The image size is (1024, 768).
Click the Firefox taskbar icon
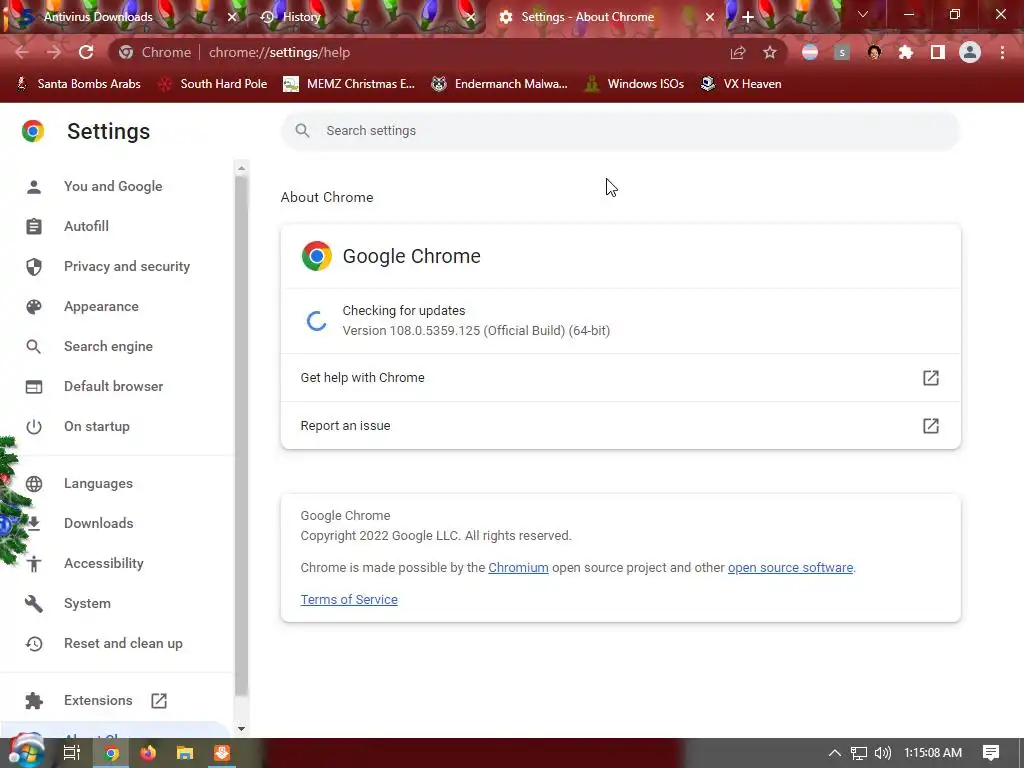point(148,753)
